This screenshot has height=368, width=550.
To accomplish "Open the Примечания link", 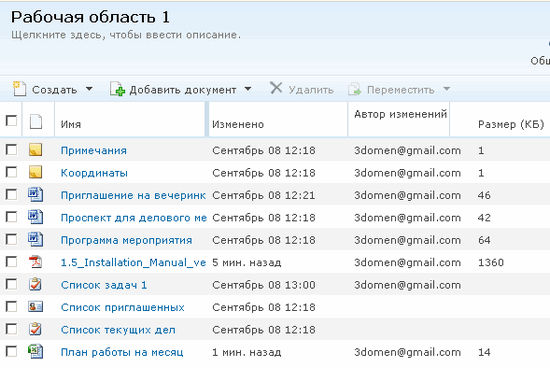I will pyautogui.click(x=94, y=150).
